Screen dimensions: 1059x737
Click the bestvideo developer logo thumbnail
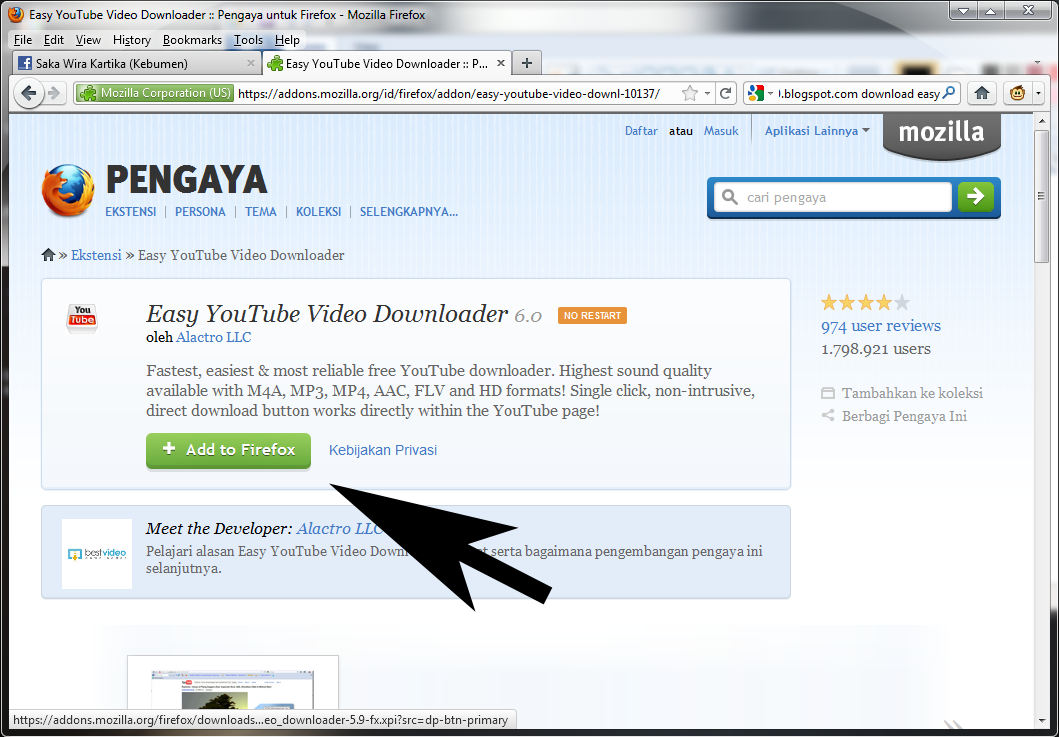[97, 554]
